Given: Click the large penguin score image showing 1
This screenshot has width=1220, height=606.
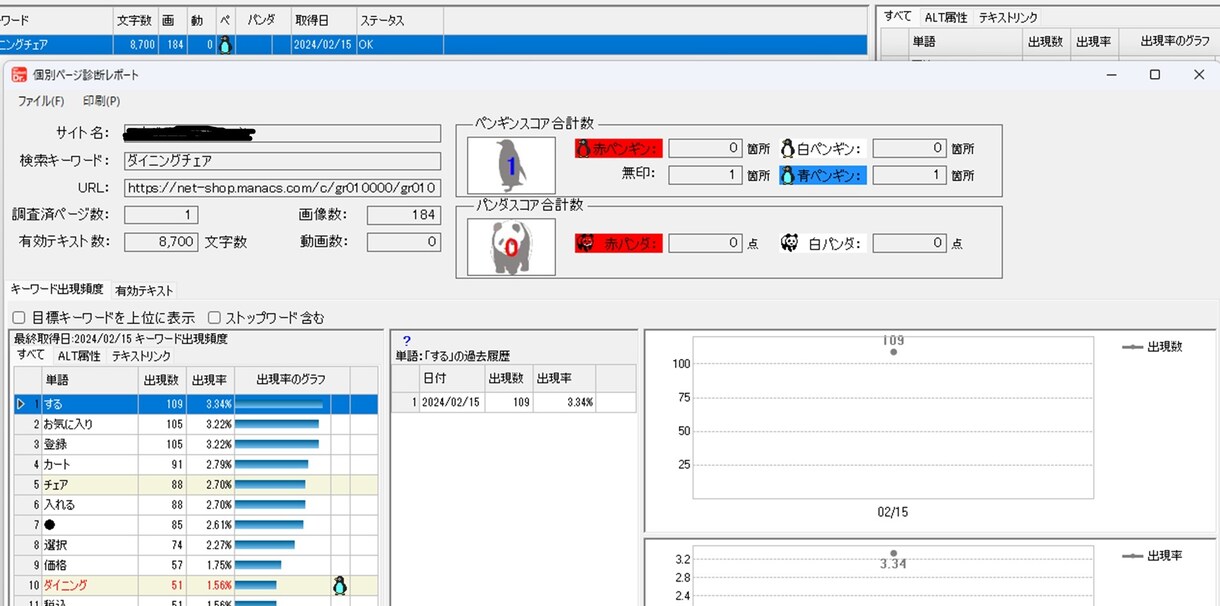Looking at the screenshot, I should tap(511, 165).
